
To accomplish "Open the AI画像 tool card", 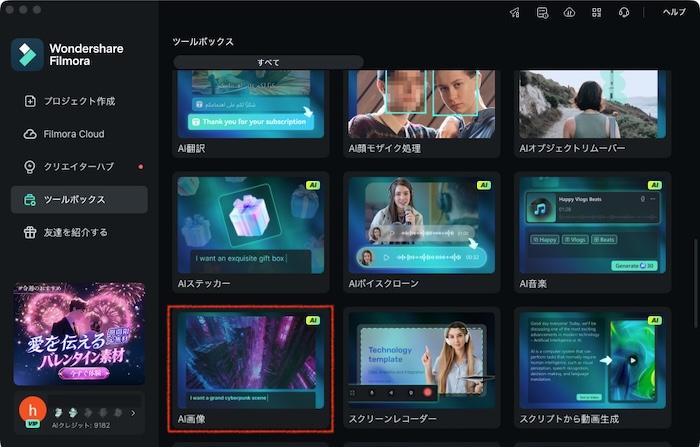I will point(250,368).
